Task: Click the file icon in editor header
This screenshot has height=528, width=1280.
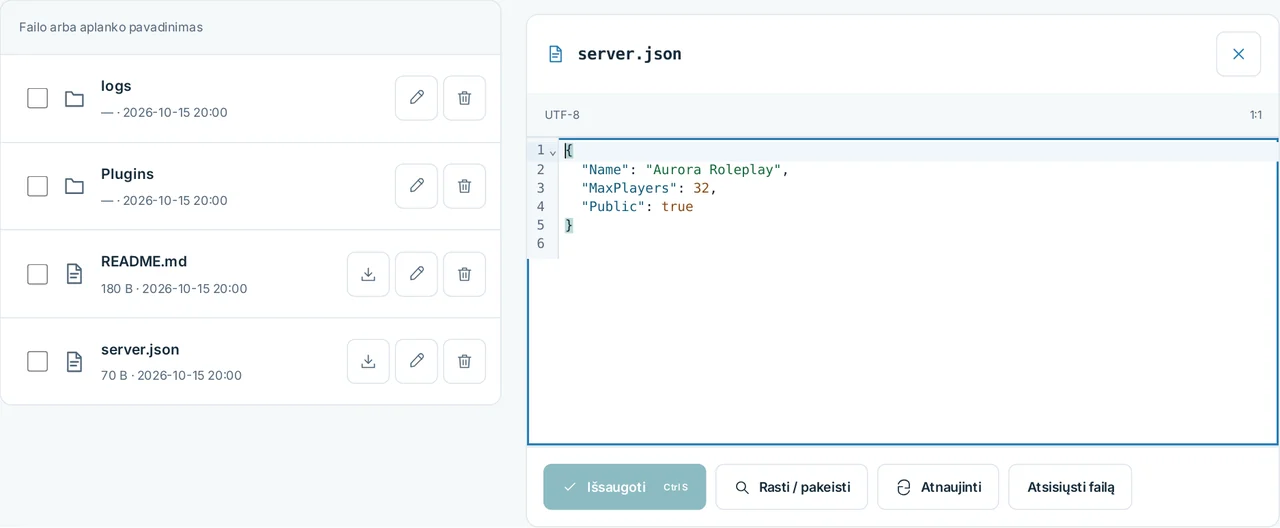Action: [x=555, y=54]
